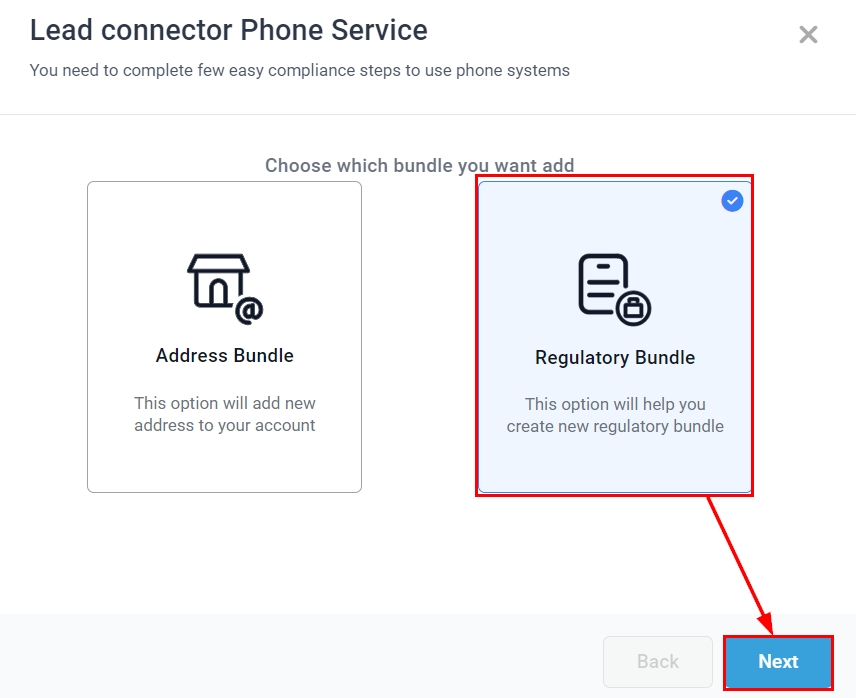
Task: Click empty space below Regulatory Bundle description
Action: tap(615, 465)
